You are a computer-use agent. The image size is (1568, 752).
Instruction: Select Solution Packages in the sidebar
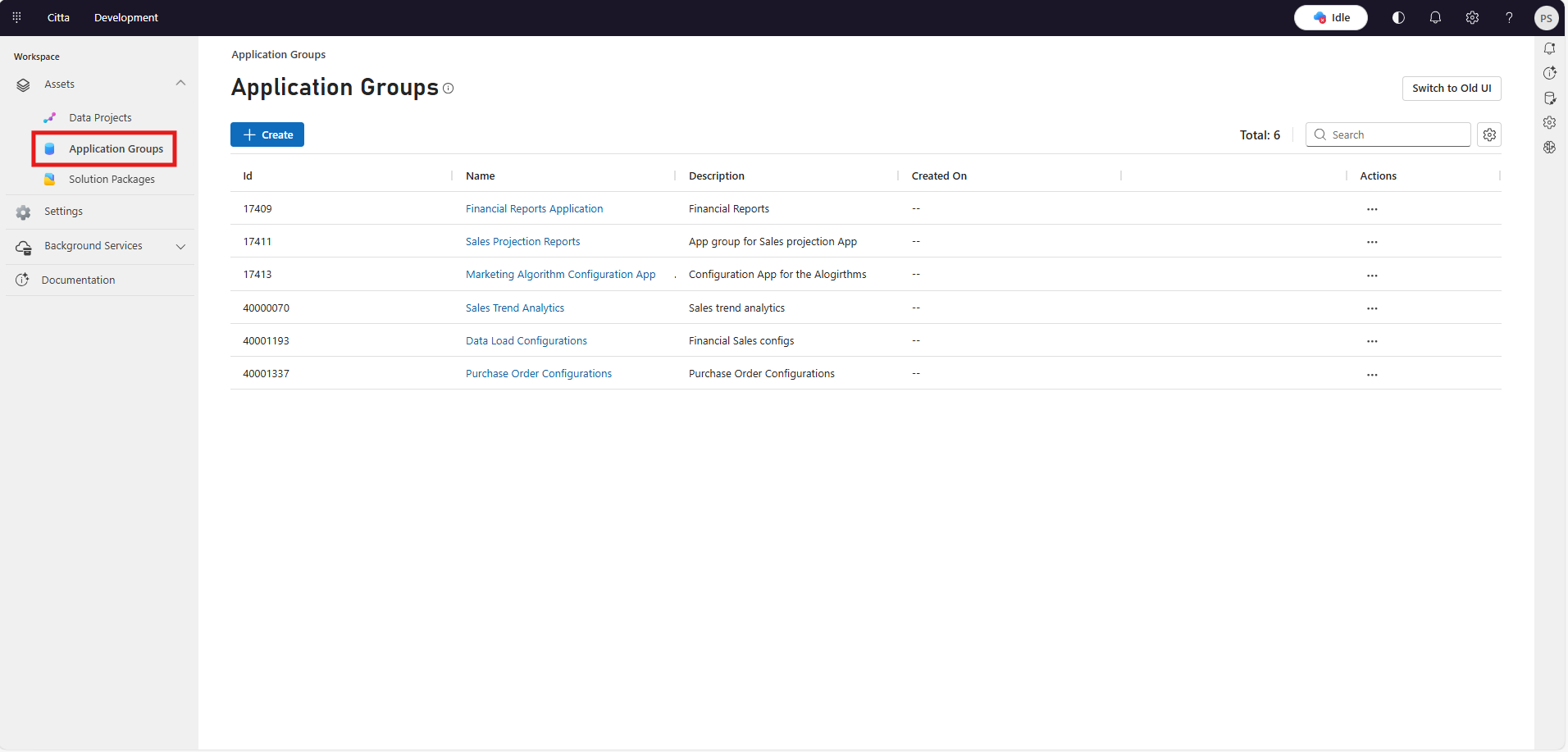point(112,180)
